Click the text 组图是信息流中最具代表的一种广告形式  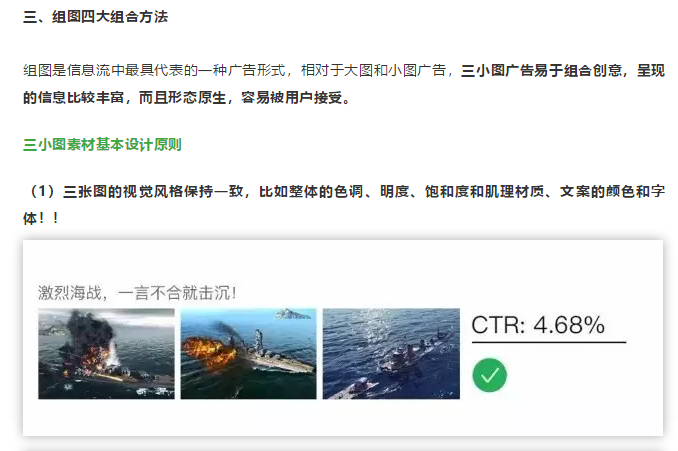(x=154, y=70)
